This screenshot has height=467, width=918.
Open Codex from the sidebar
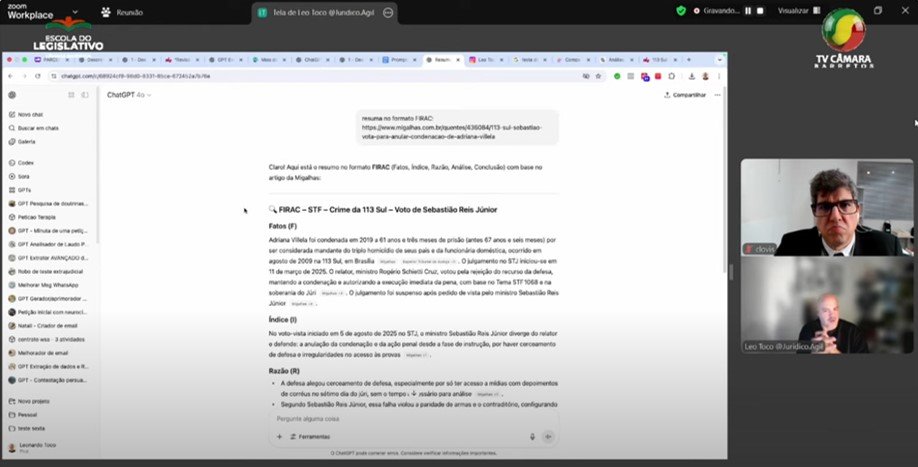26,162
